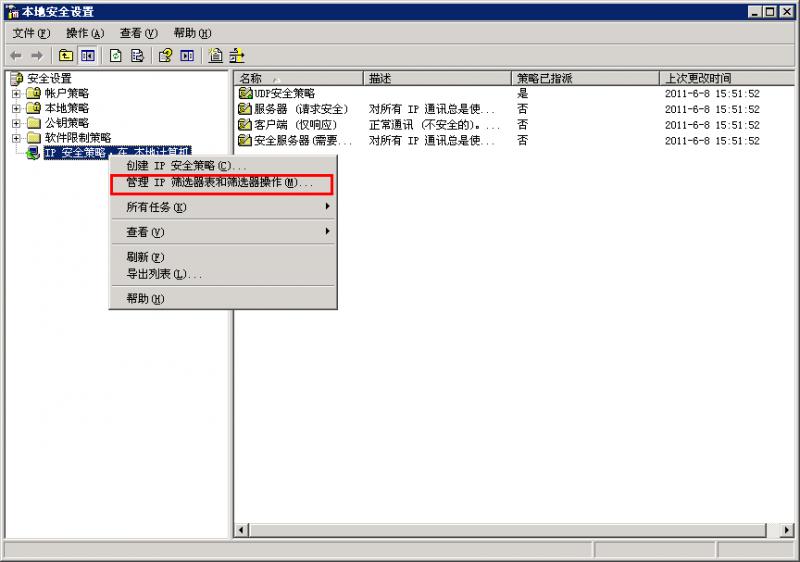Viewport: 800px width, 562px height.
Task: Click the 上次更改时间 column header
Action: tap(725, 78)
